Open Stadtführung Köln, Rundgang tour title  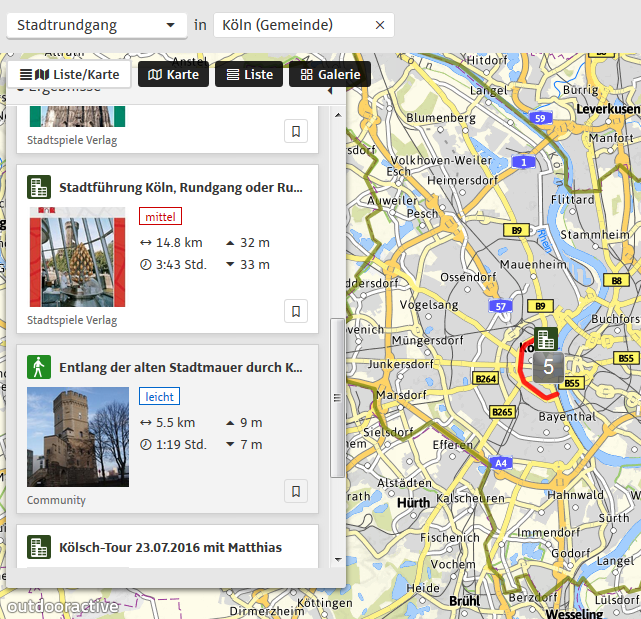pyautogui.click(x=181, y=187)
